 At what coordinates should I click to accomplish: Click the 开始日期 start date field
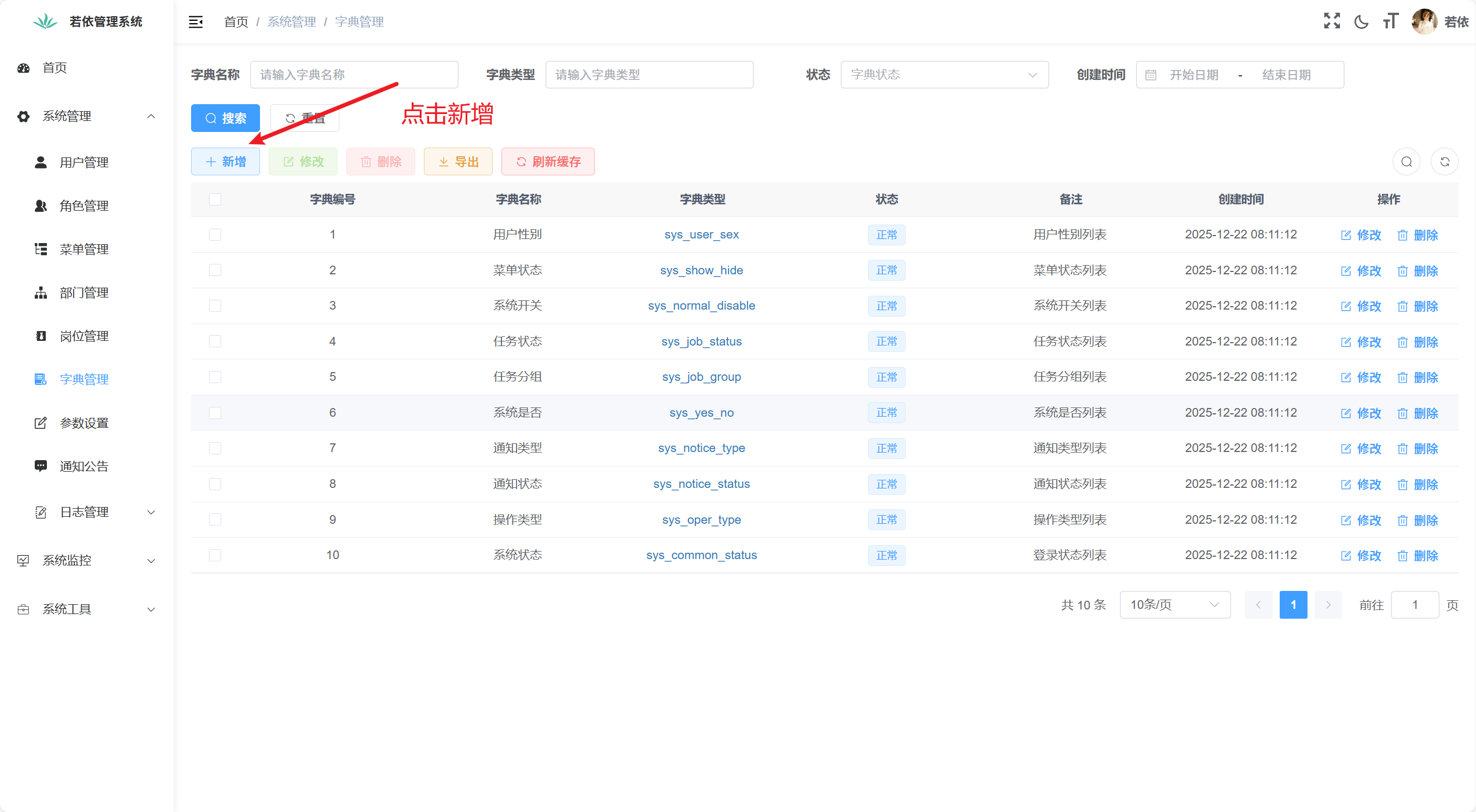(x=1194, y=75)
